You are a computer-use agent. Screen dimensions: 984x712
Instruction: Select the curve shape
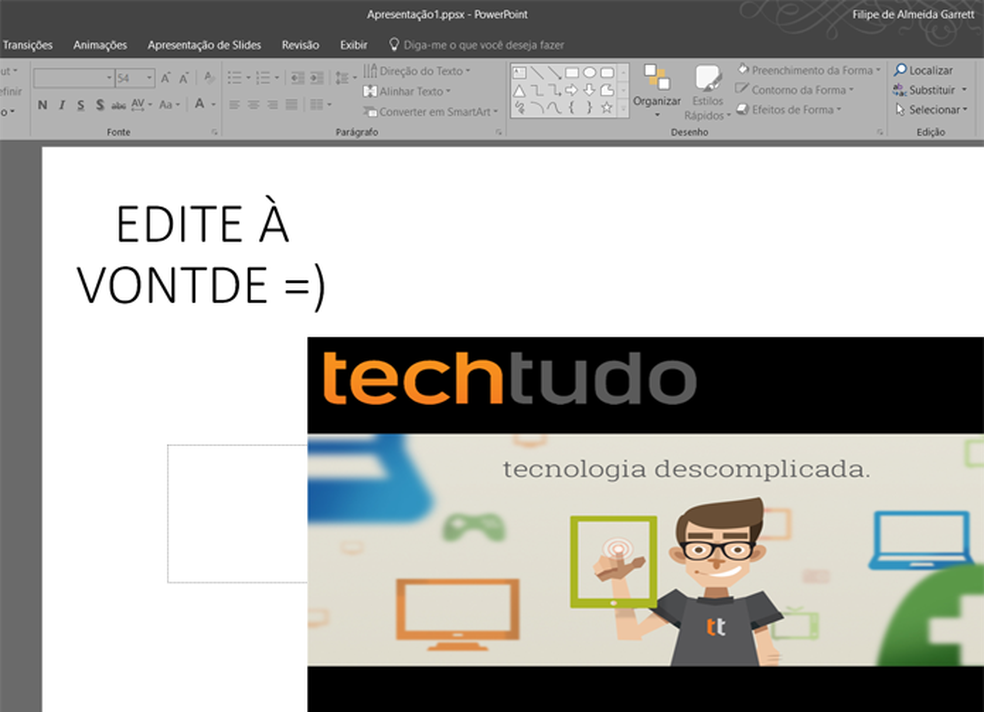coord(554,108)
